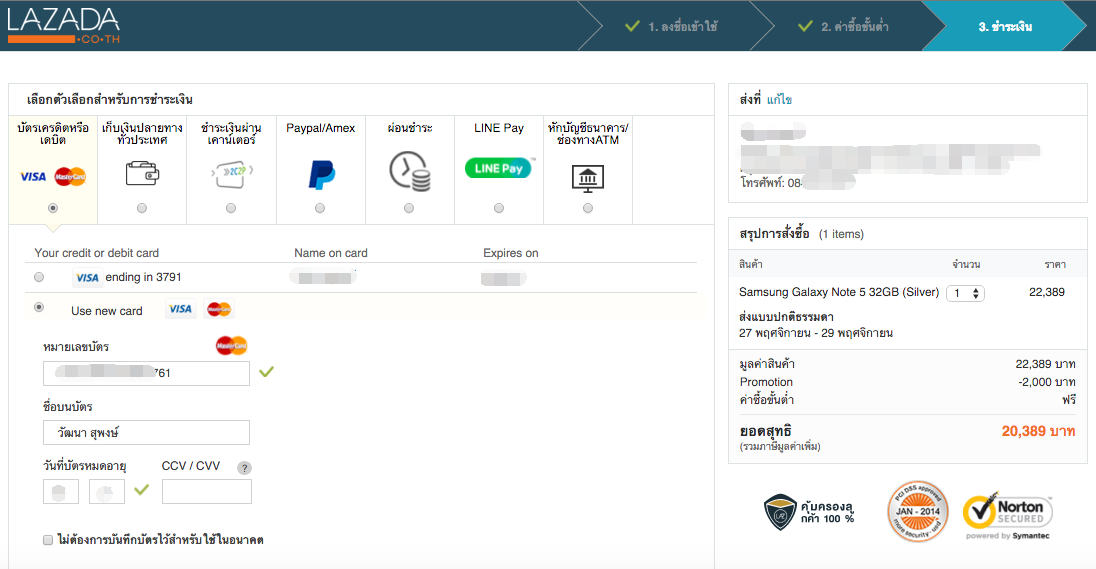
Task: Click the CCV/CVV help question mark
Action: pos(244,468)
